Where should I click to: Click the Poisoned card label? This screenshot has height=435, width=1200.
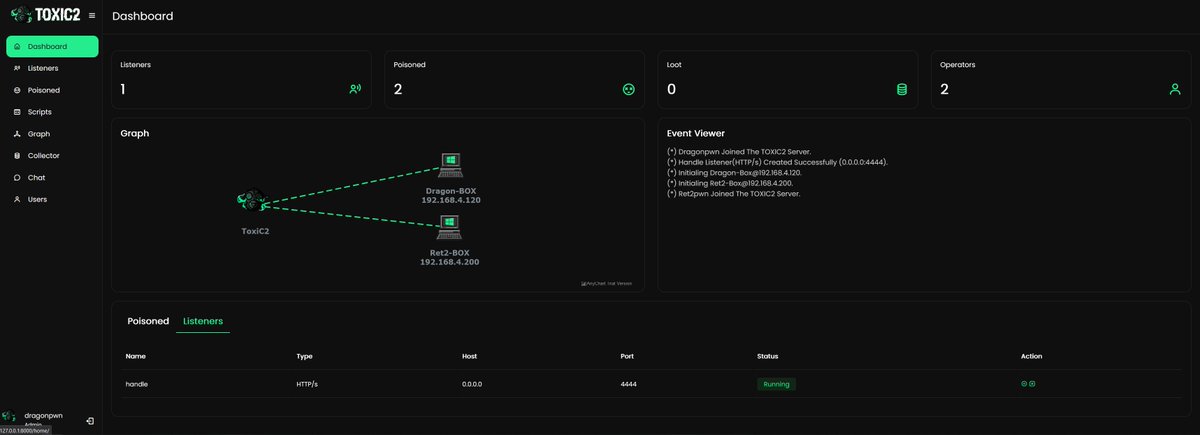pyautogui.click(x=410, y=64)
